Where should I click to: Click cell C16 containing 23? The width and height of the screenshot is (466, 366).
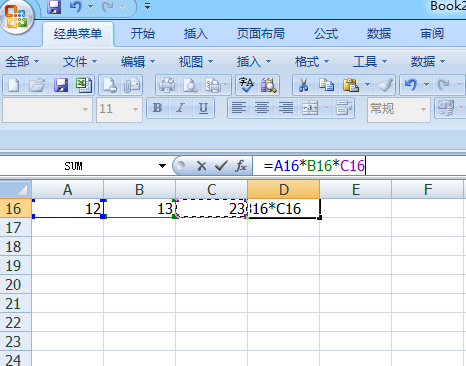211,209
